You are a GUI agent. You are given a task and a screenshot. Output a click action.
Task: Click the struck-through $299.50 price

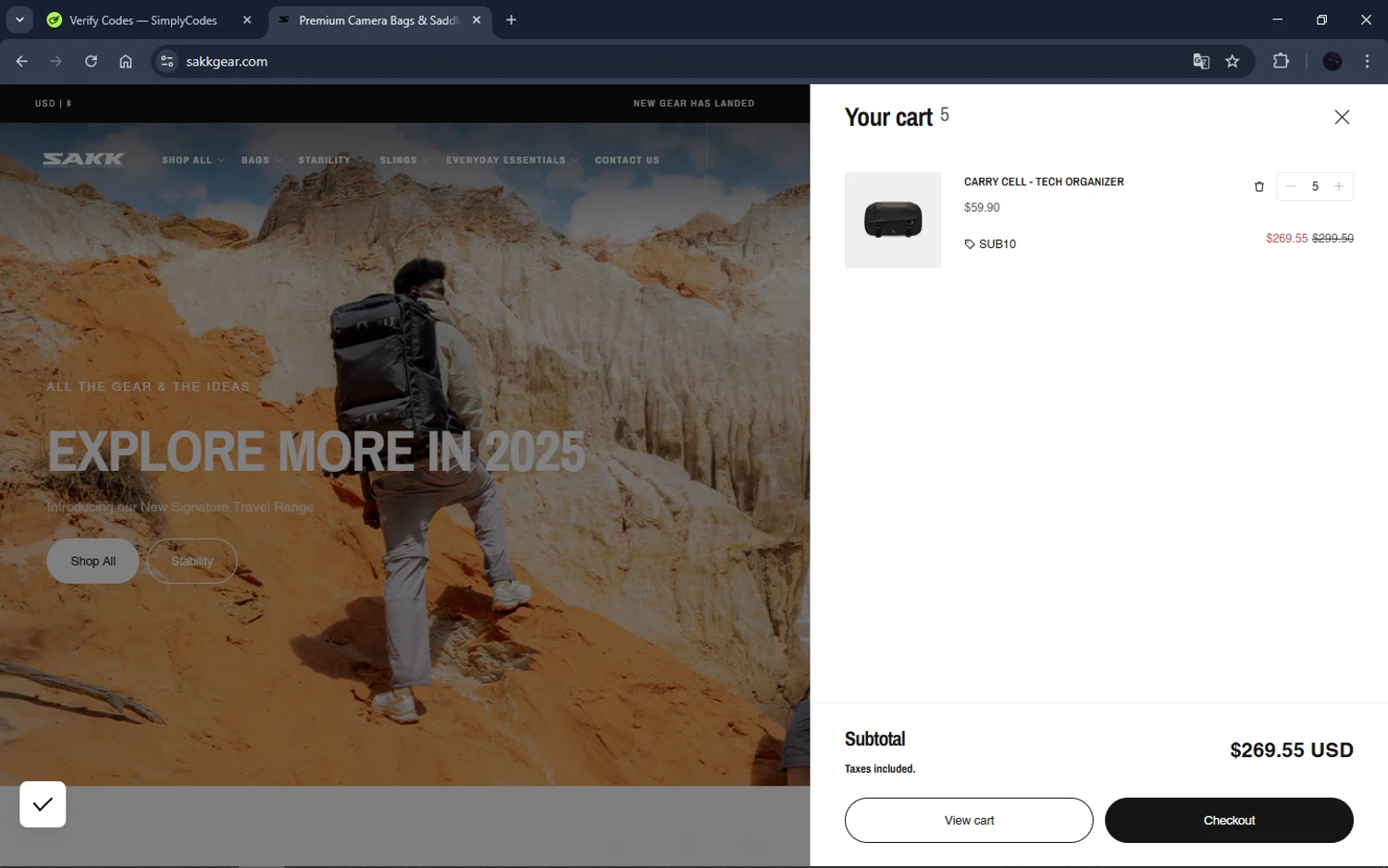pos(1332,239)
